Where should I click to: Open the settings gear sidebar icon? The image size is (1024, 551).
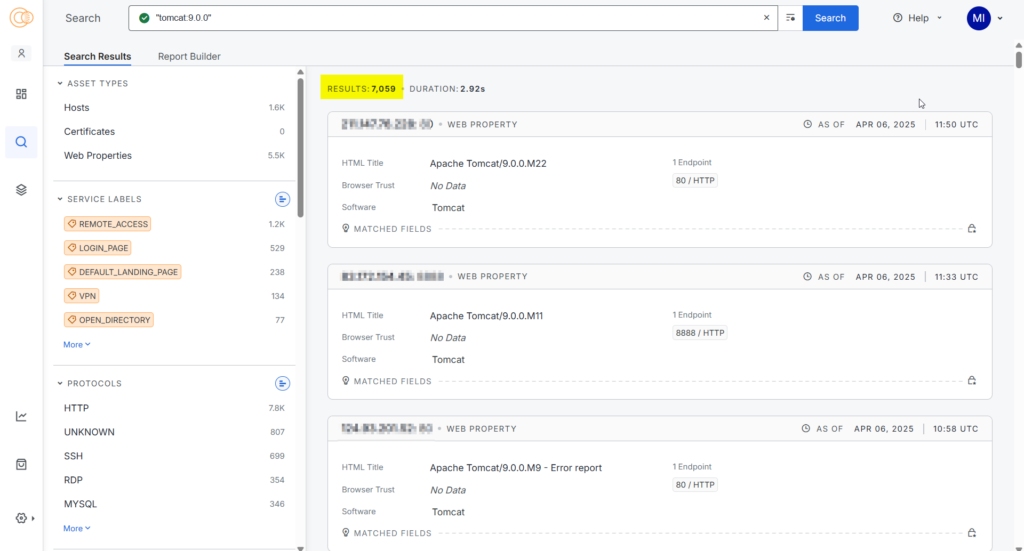(x=21, y=518)
